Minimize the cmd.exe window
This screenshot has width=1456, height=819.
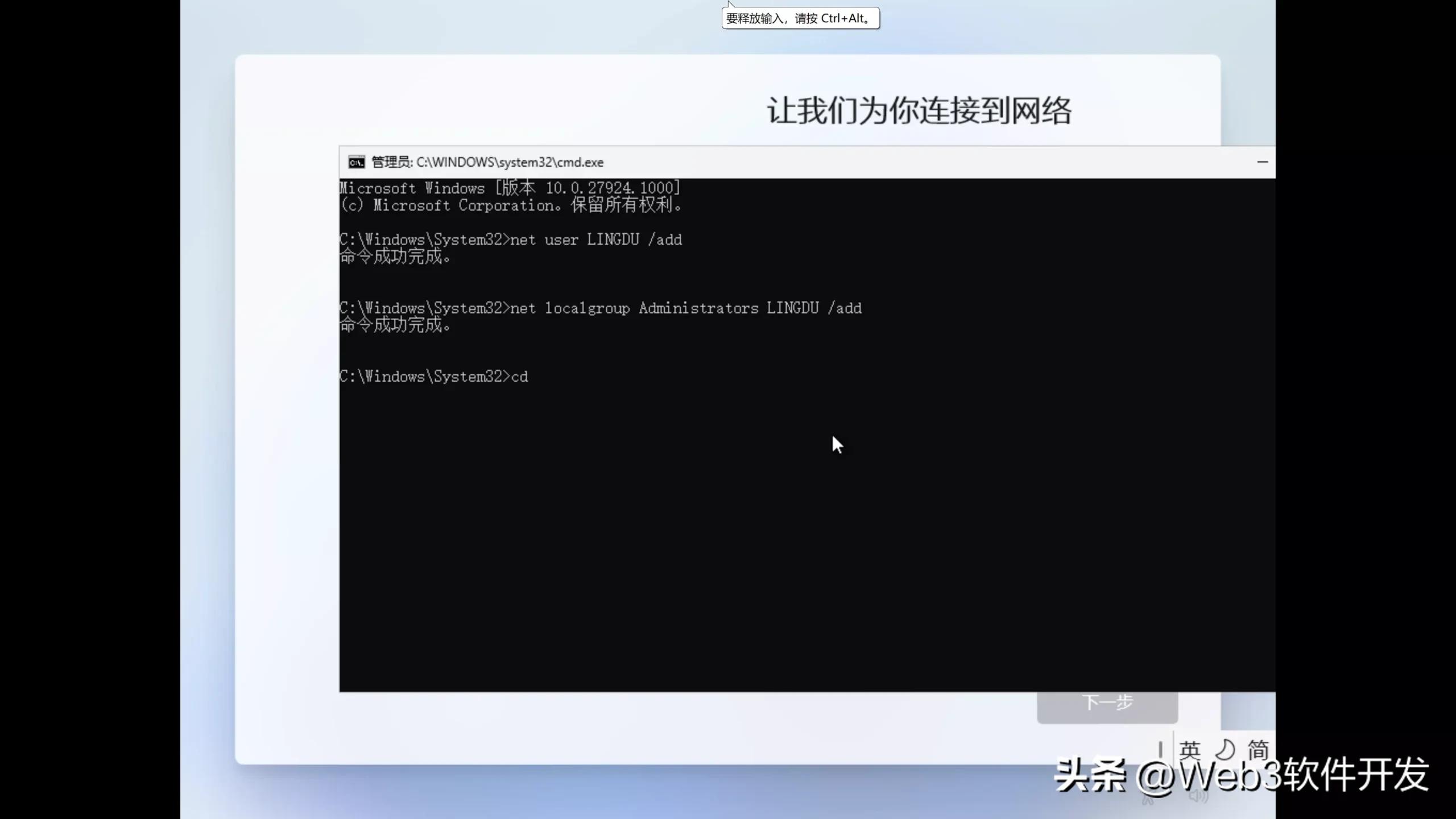click(x=1263, y=162)
